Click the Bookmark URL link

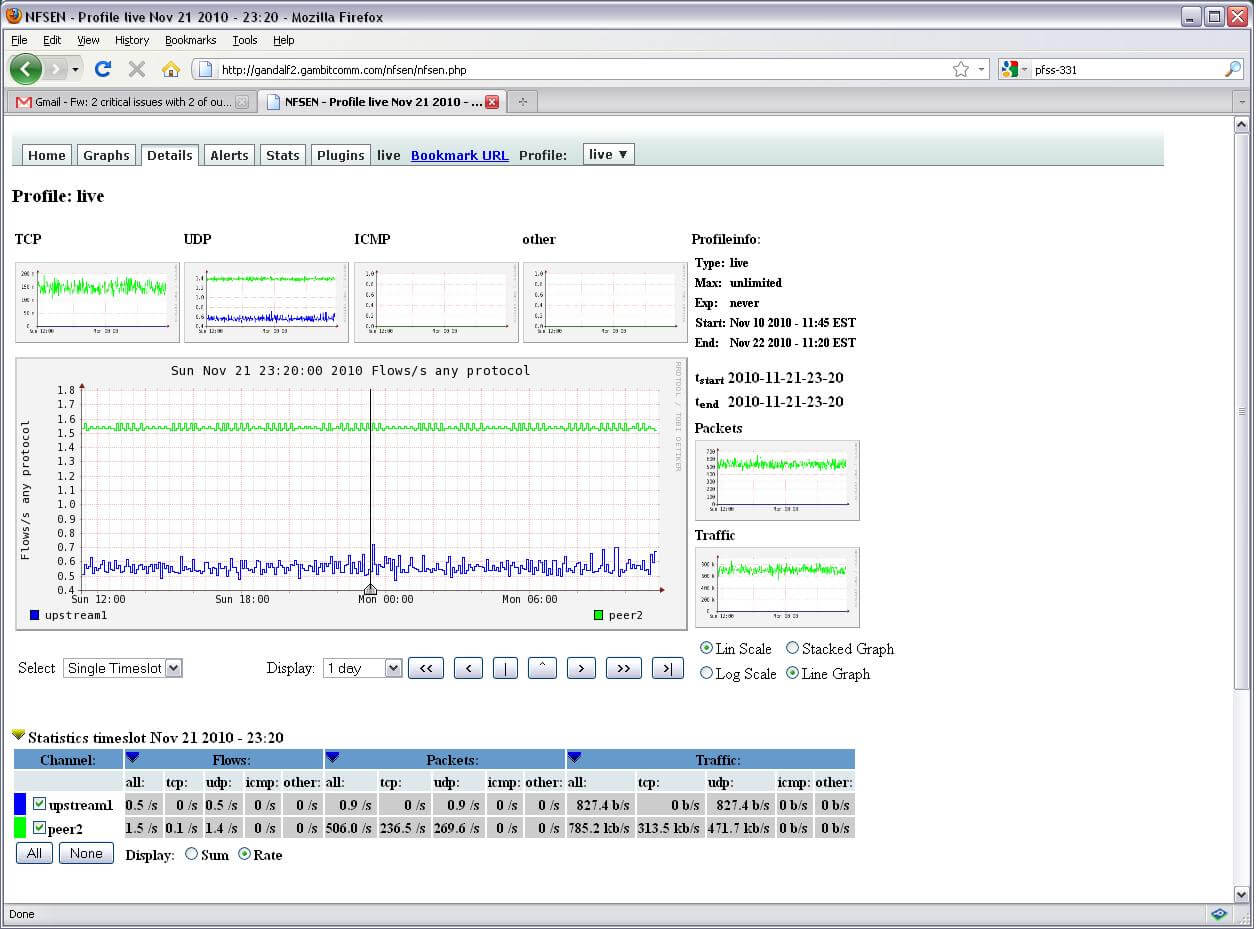click(x=459, y=155)
